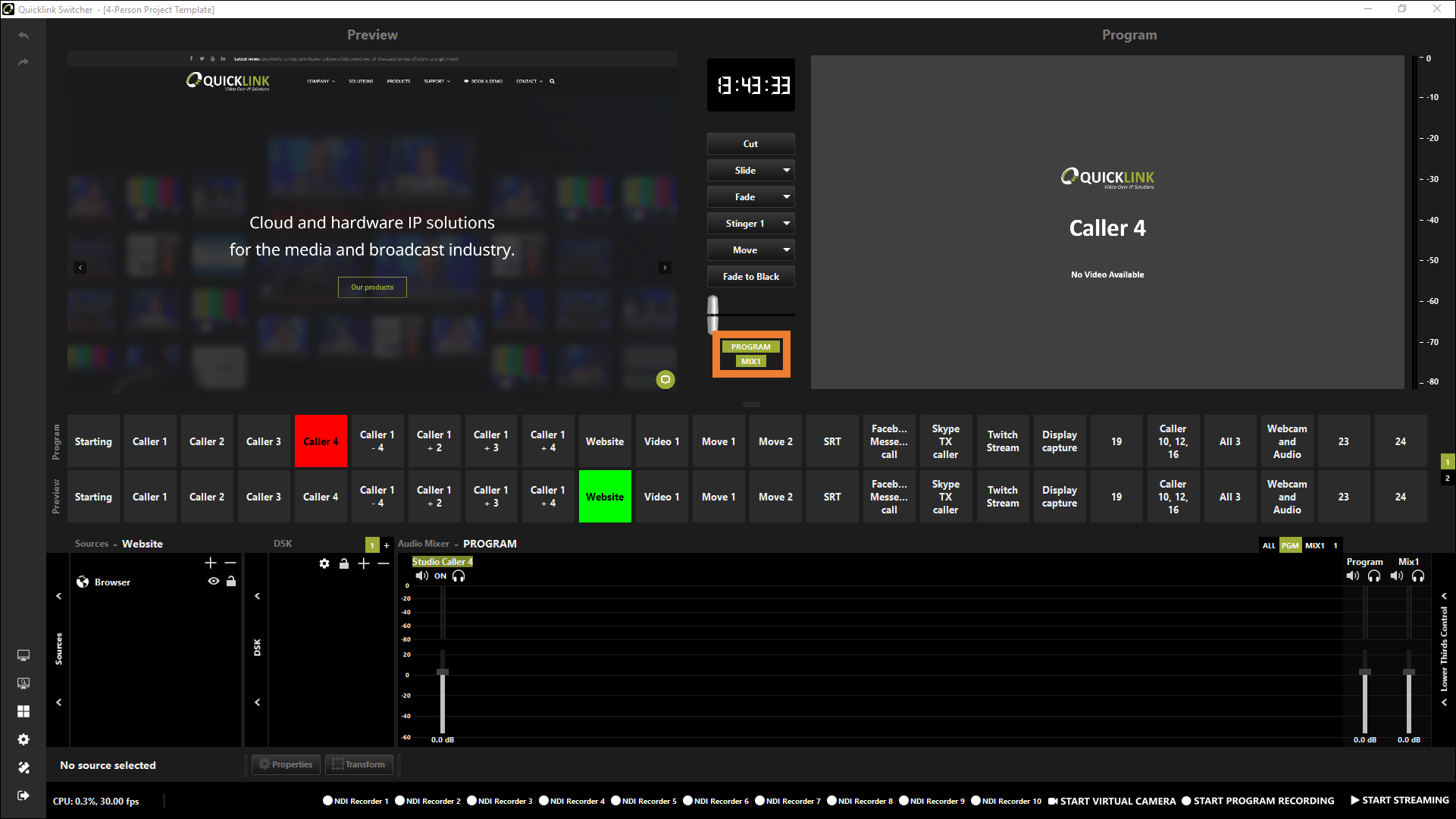Click START STREAMING button

tap(1399, 800)
